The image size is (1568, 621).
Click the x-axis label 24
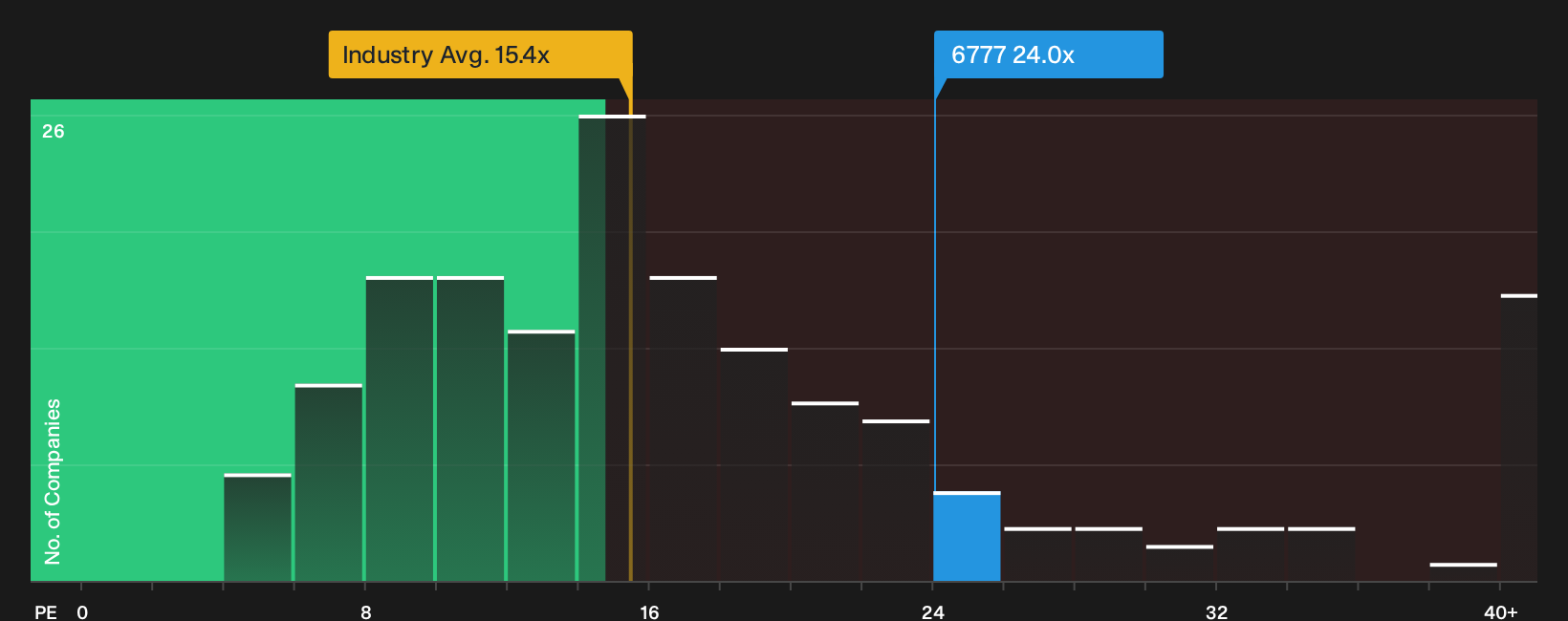coord(933,612)
